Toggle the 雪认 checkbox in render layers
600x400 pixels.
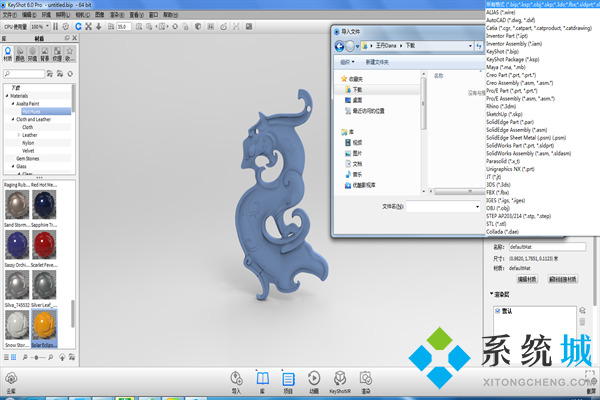498,311
